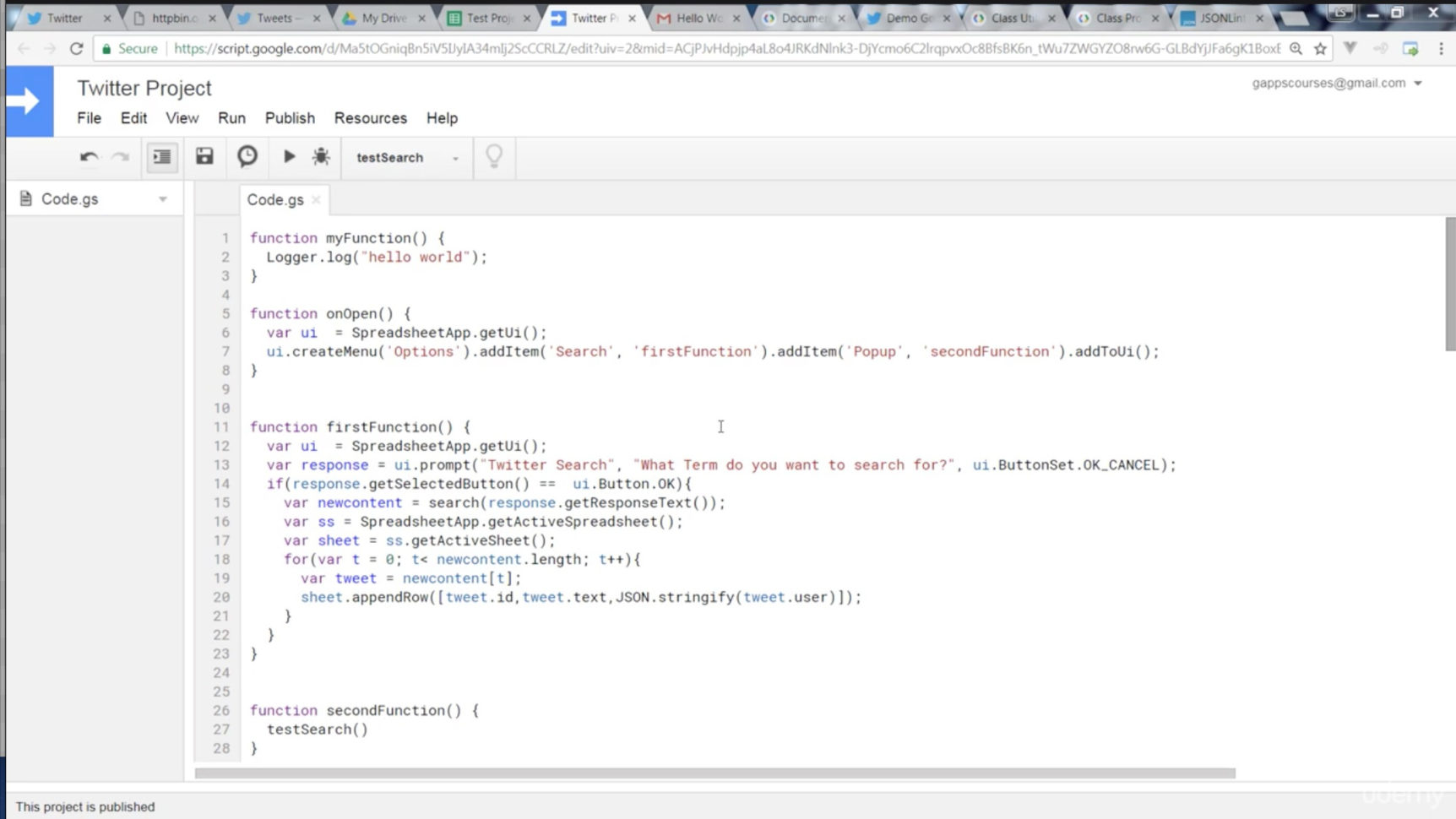The height and width of the screenshot is (819, 1456).
Task: Expand the Code.gs options arrow in the sidebar
Action: click(162, 198)
